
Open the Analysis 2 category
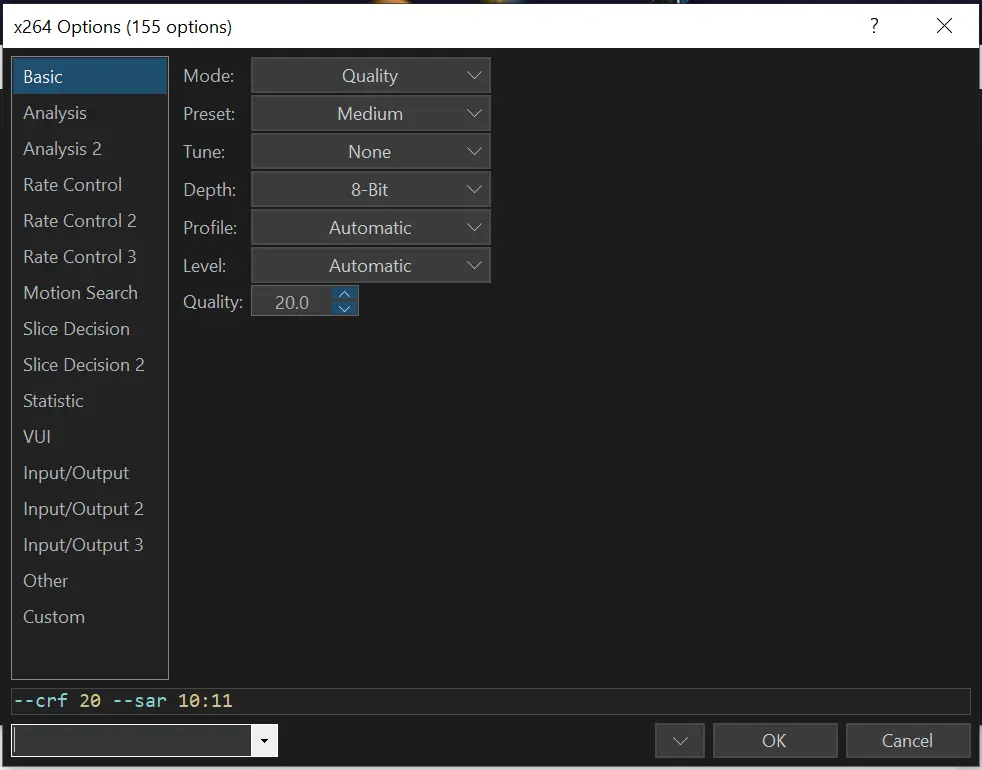pyautogui.click(x=90, y=148)
